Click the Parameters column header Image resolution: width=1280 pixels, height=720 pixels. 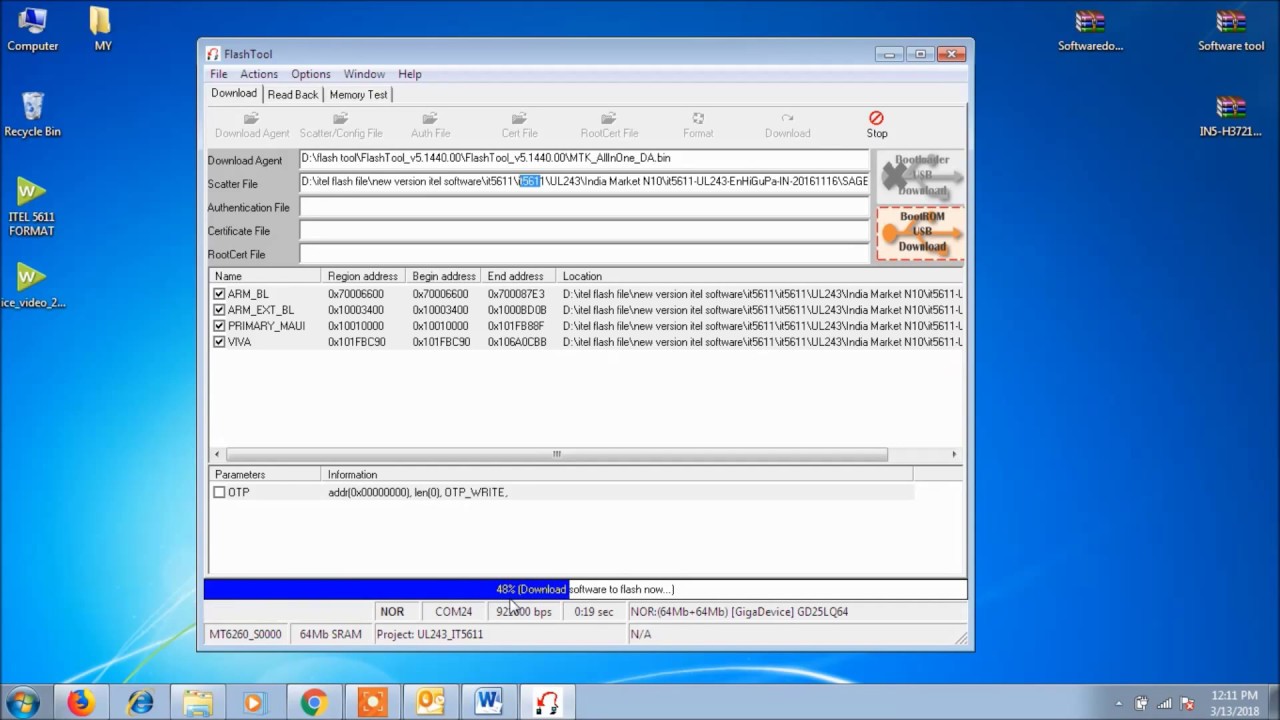pyautogui.click(x=266, y=474)
